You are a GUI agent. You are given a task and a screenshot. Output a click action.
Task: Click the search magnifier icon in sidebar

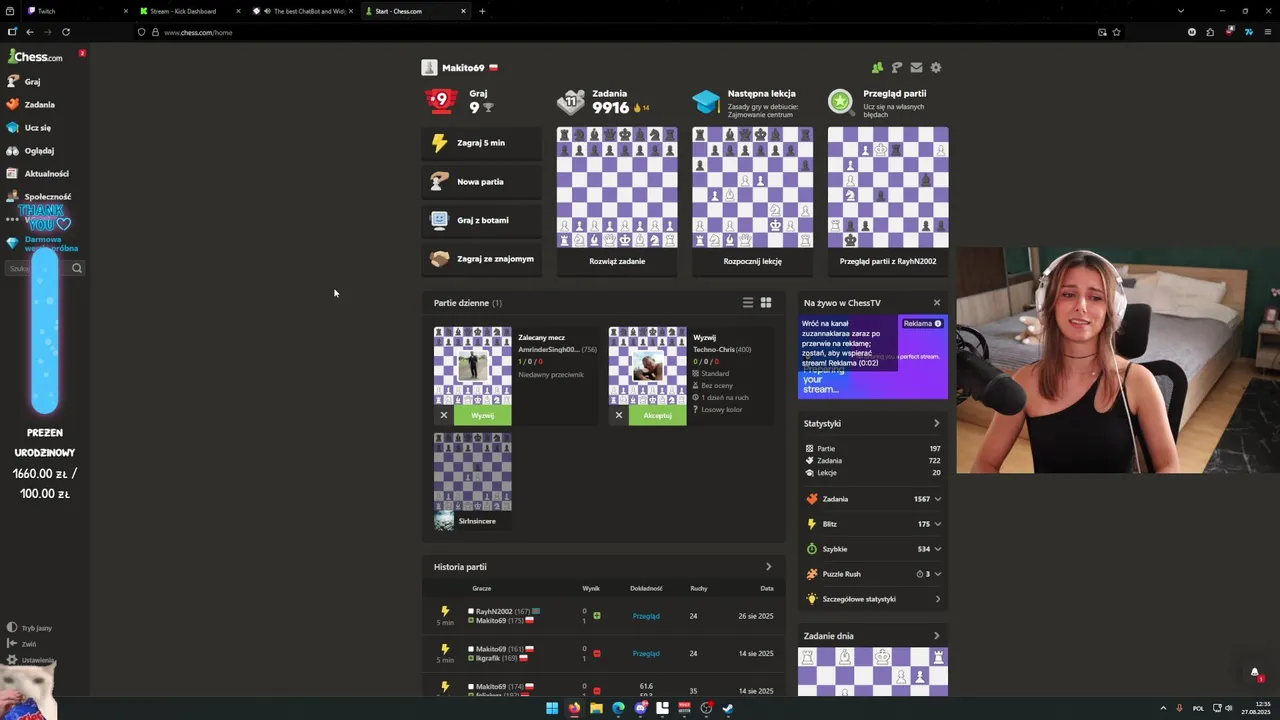point(77,268)
